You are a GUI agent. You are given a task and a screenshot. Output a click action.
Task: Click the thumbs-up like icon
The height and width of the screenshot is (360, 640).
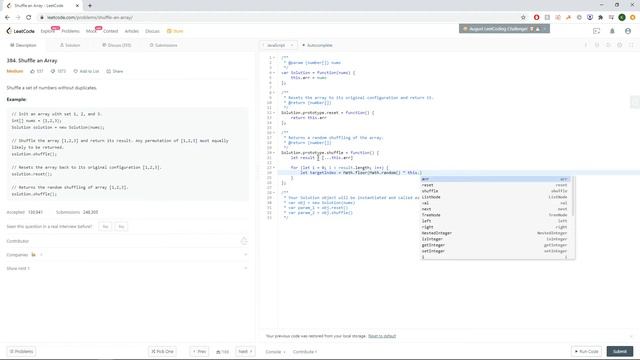[33, 71]
